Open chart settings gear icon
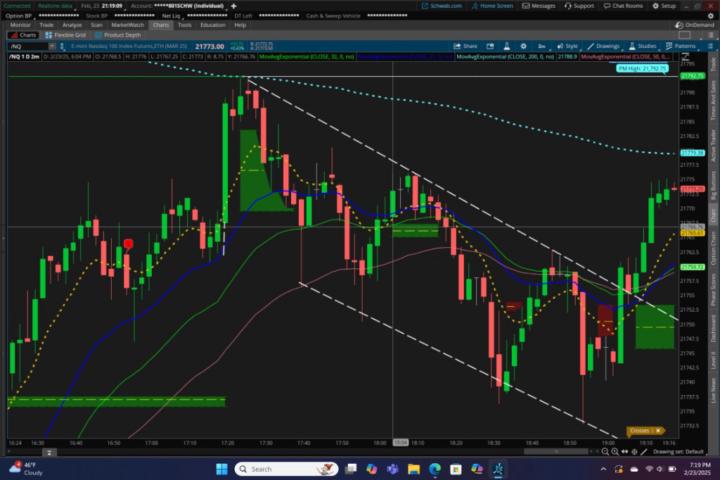The width and height of the screenshot is (720, 480). click(x=523, y=46)
